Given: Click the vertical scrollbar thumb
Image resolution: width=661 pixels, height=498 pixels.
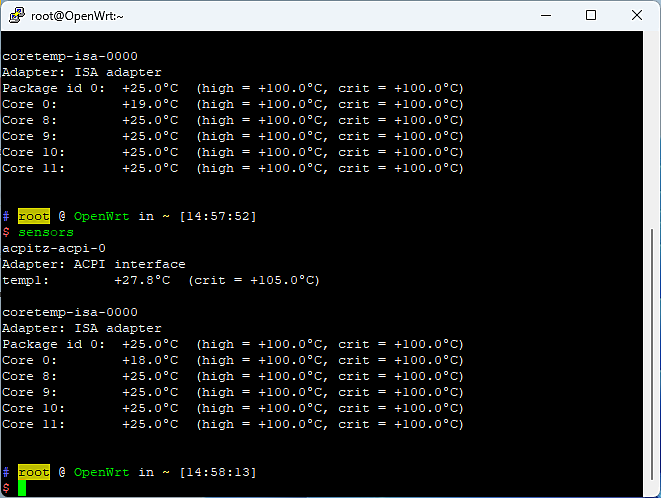Looking at the screenshot, I should 652,354.
